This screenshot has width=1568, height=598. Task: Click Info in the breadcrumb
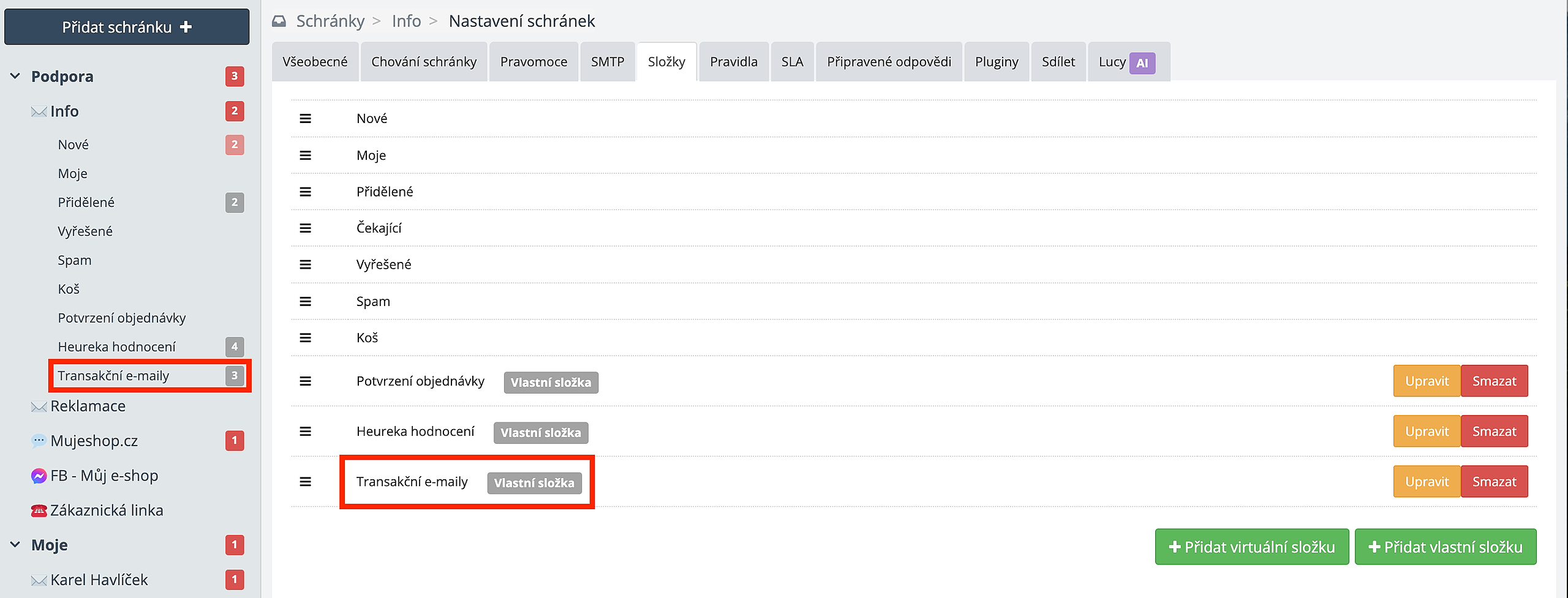coord(407,21)
